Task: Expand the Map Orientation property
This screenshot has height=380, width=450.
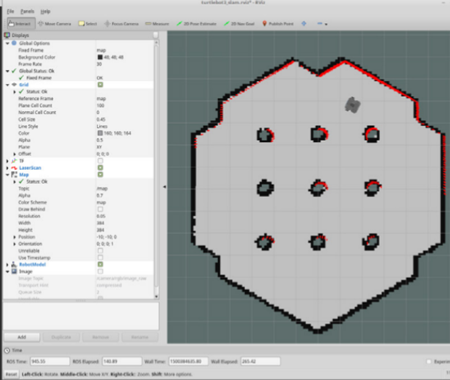Action: click(14, 244)
